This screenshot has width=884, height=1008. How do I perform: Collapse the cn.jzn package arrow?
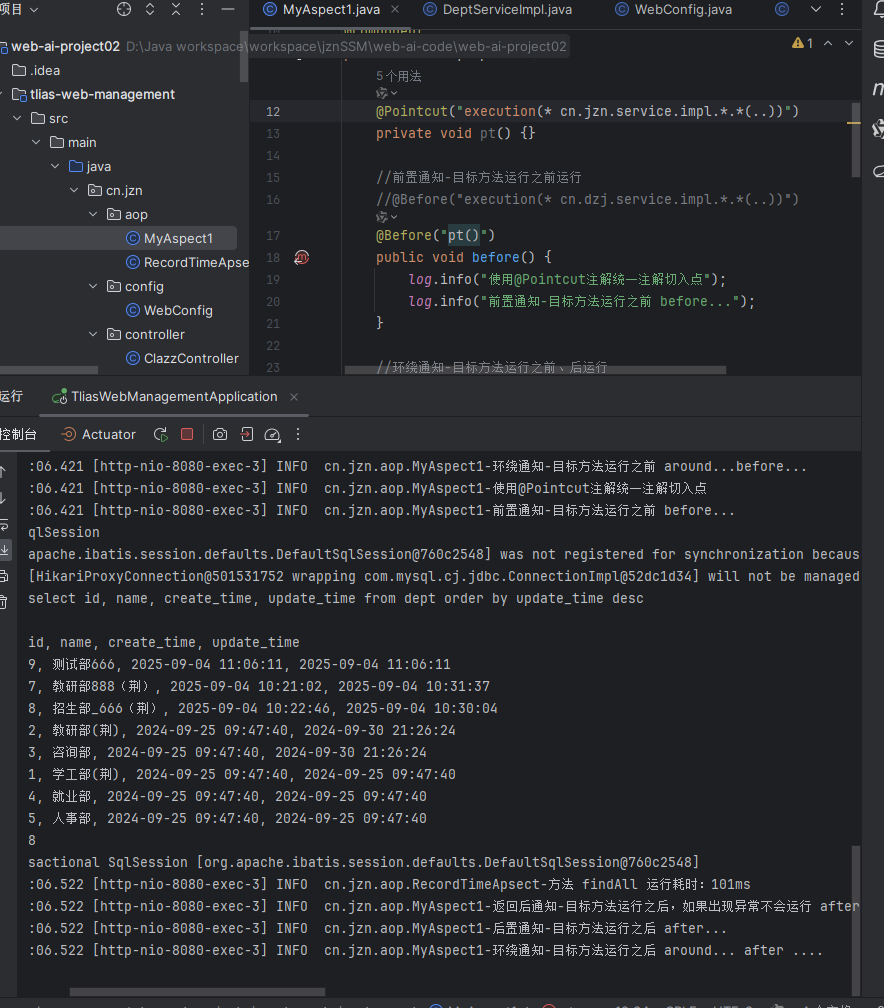74,190
